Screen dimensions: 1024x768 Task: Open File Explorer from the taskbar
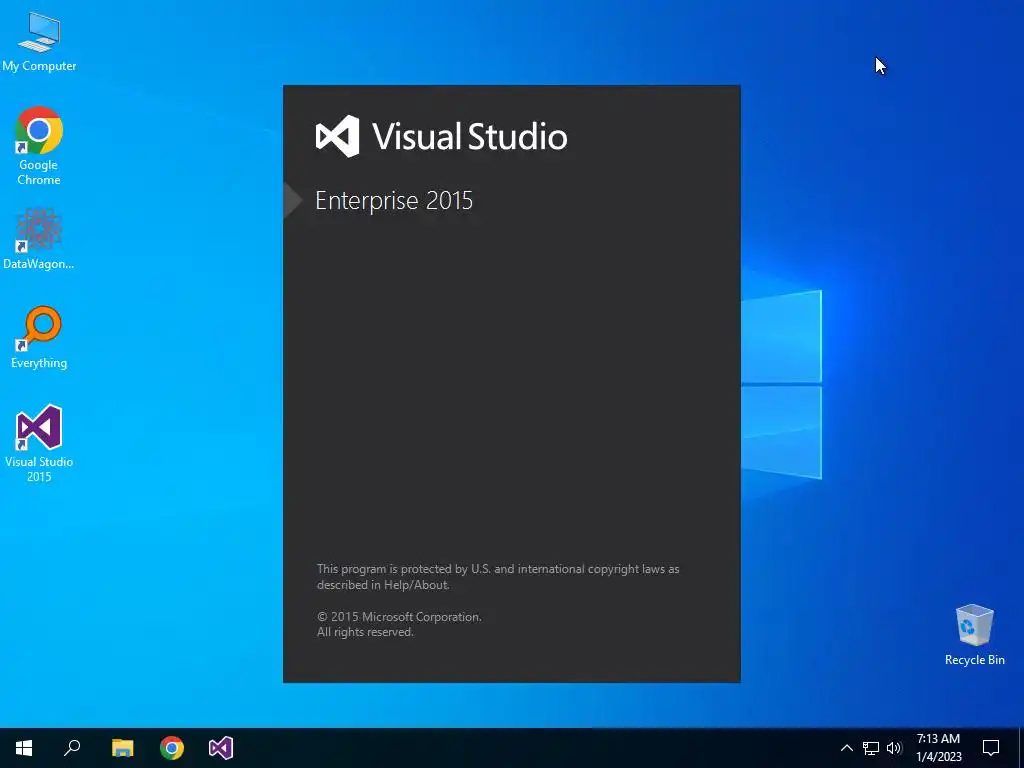coord(122,748)
